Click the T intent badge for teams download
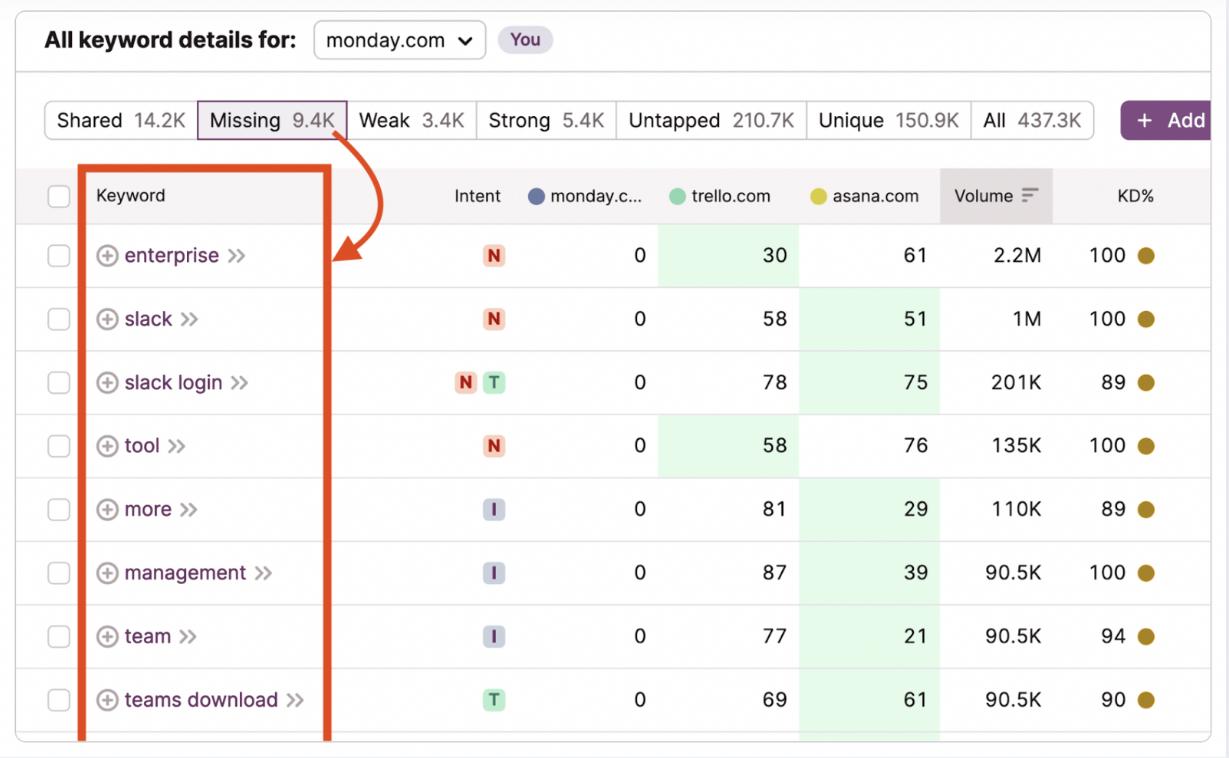The image size is (1229, 758). (493, 700)
